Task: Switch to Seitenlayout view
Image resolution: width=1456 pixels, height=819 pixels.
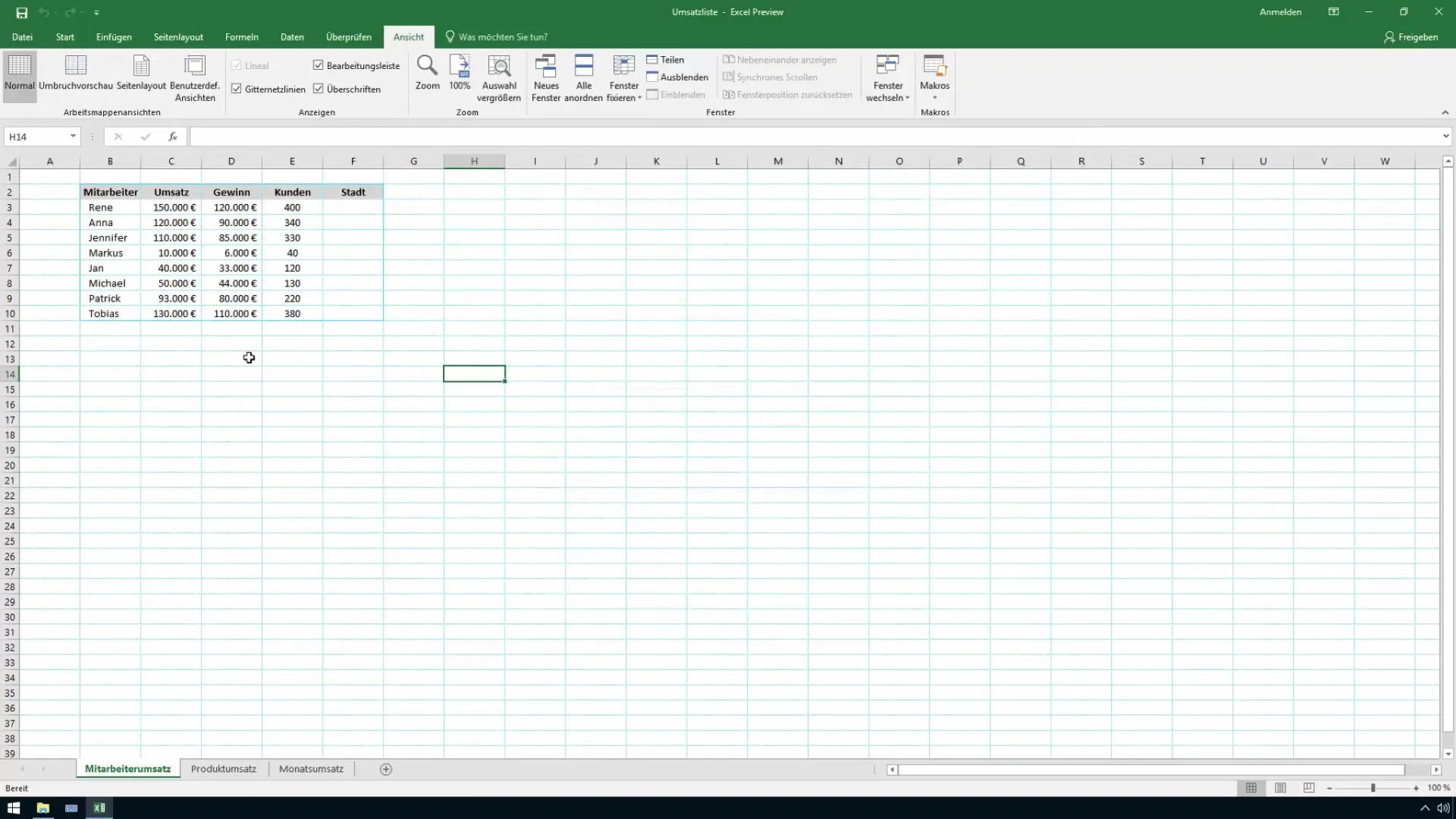Action: pos(141,73)
